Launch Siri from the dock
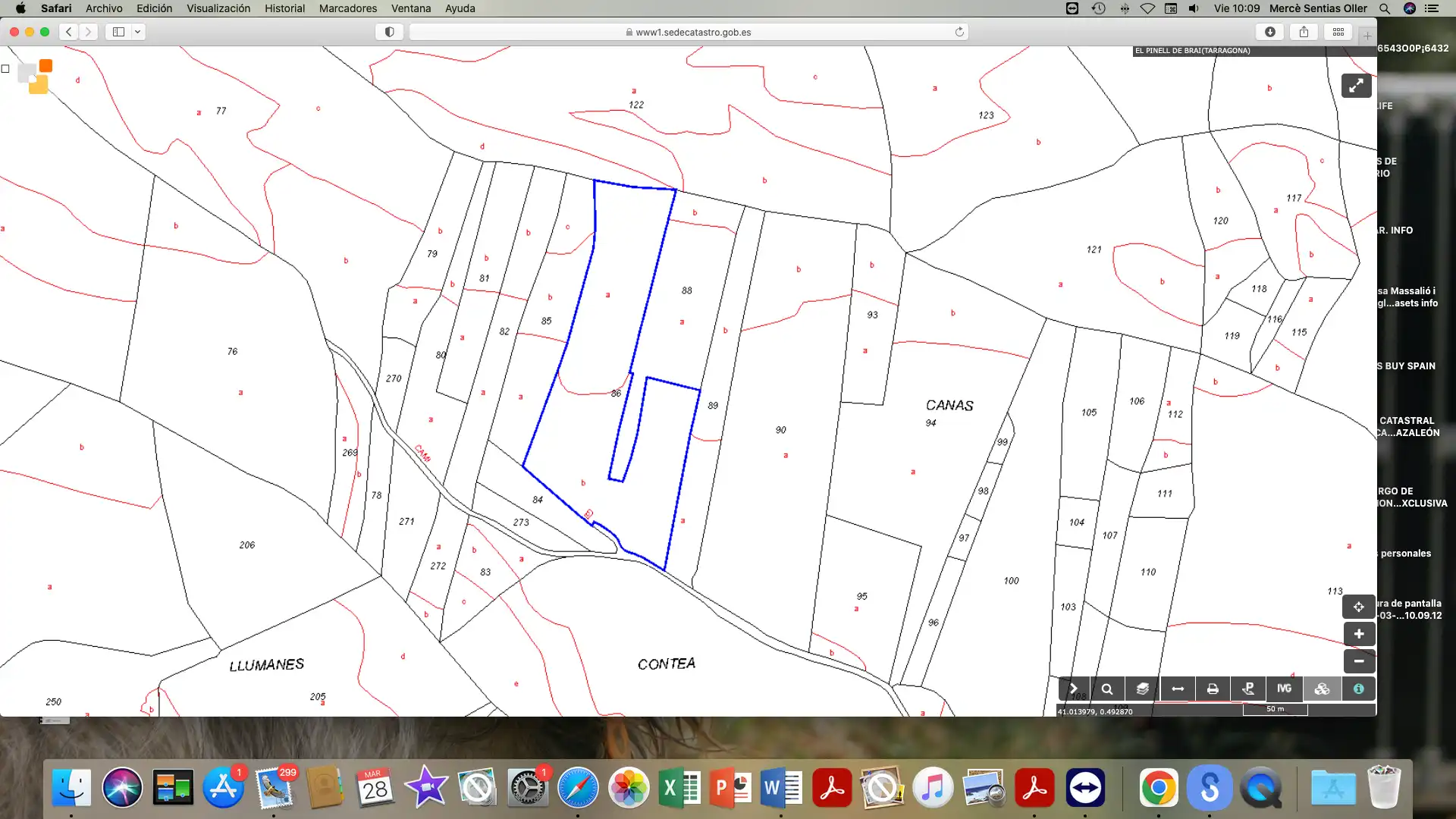This screenshot has width=1456, height=819. (x=122, y=787)
